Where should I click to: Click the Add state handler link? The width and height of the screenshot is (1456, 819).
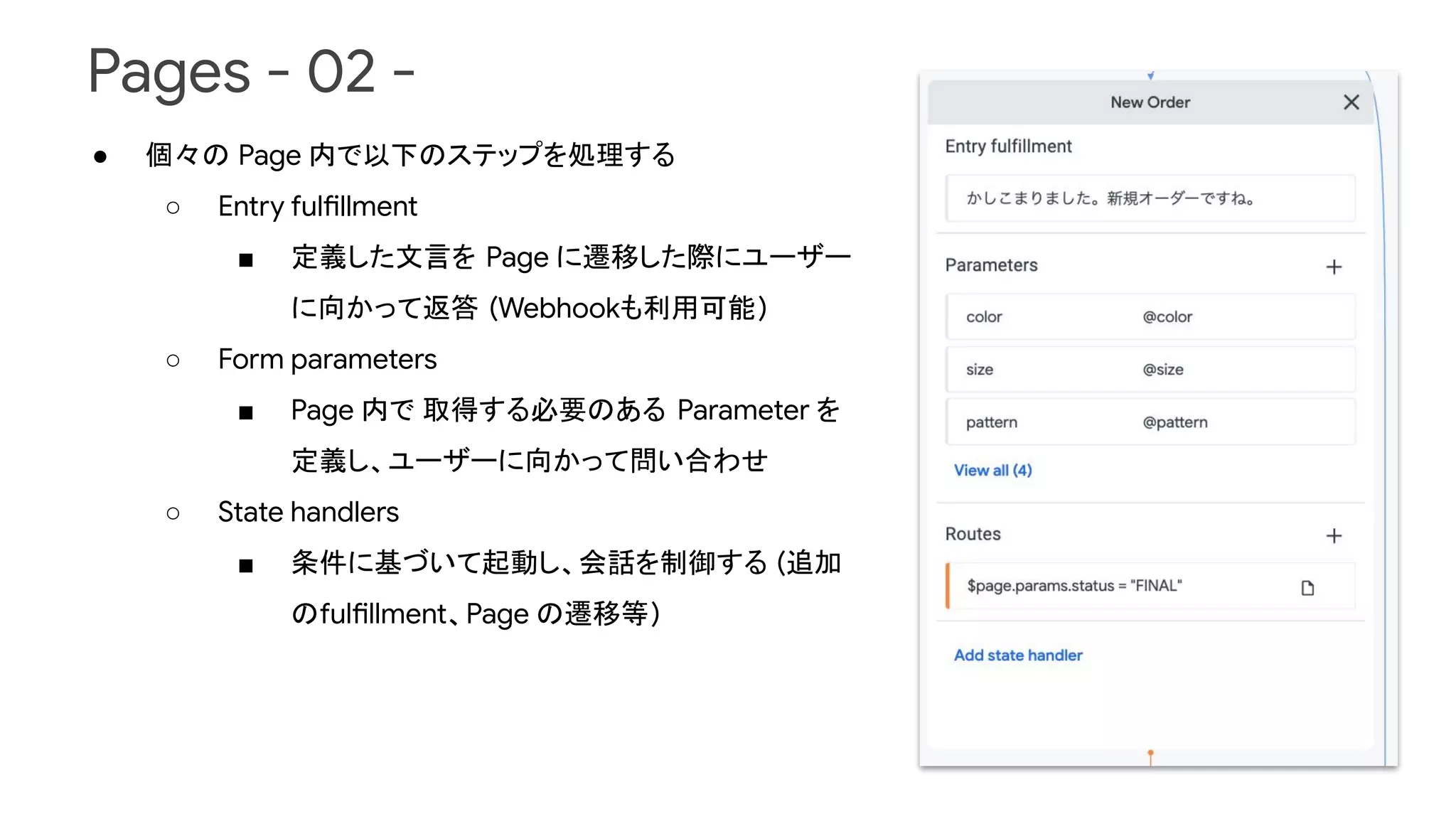(x=1018, y=655)
